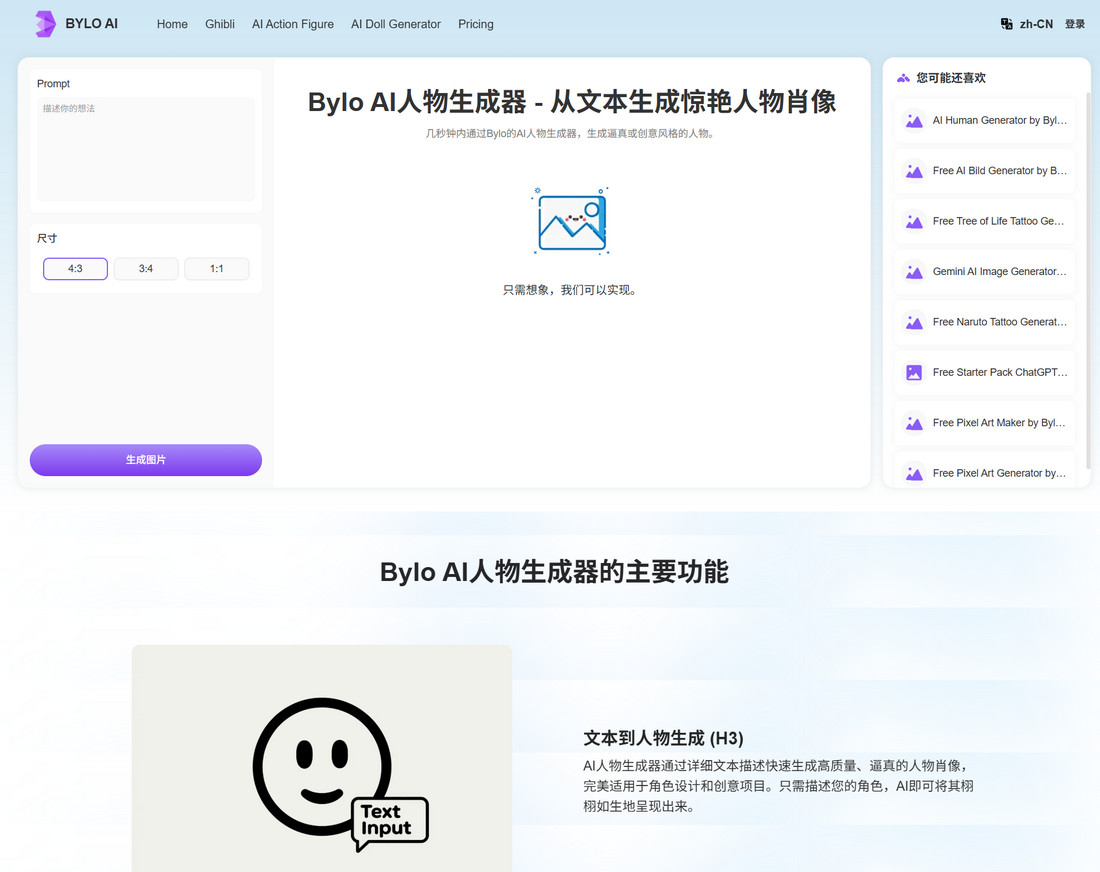Click the Tree of Life Tattoo item icon

pos(914,222)
